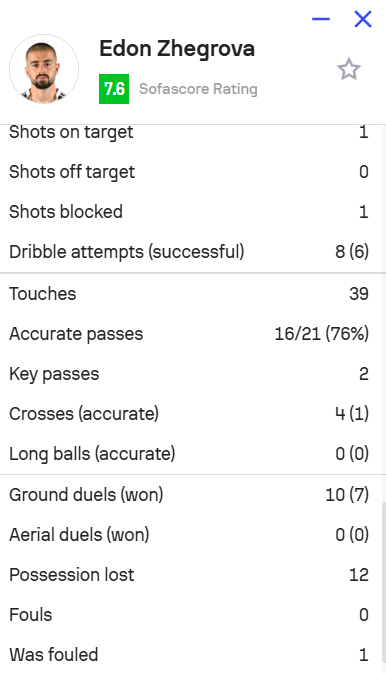Click the Was fouled stat row
This screenshot has height=673, width=386.
click(x=189, y=655)
